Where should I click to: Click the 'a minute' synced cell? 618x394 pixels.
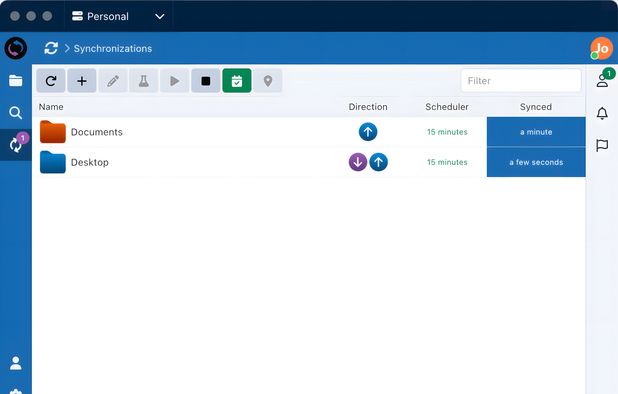click(536, 132)
